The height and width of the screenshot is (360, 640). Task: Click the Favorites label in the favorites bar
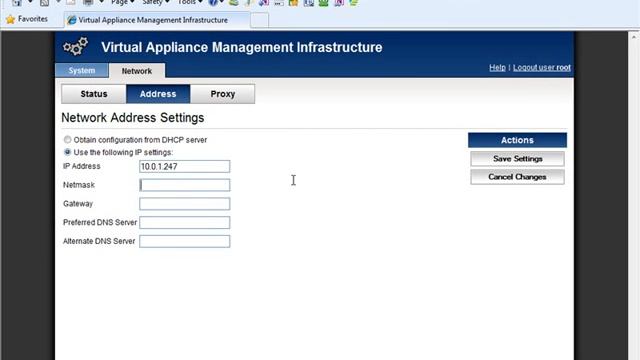point(33,19)
